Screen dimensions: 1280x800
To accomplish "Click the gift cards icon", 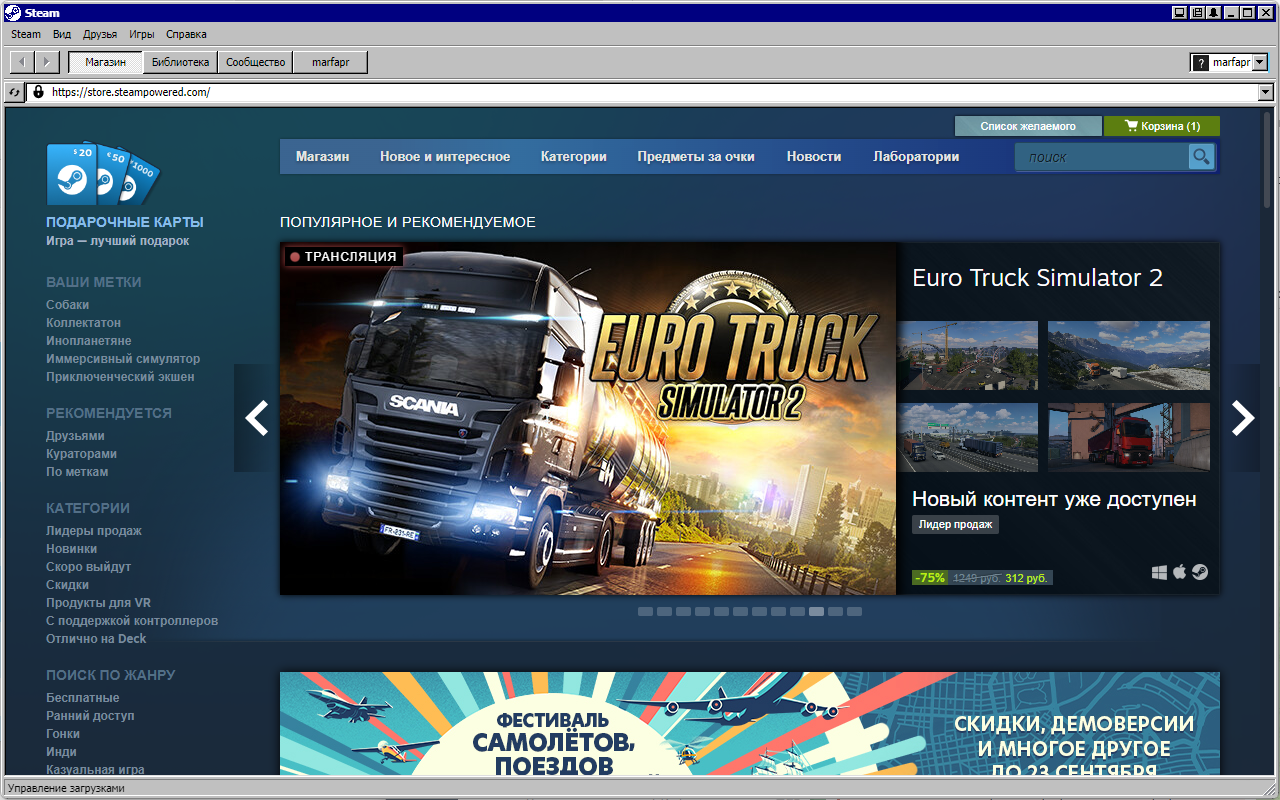I will [102, 174].
